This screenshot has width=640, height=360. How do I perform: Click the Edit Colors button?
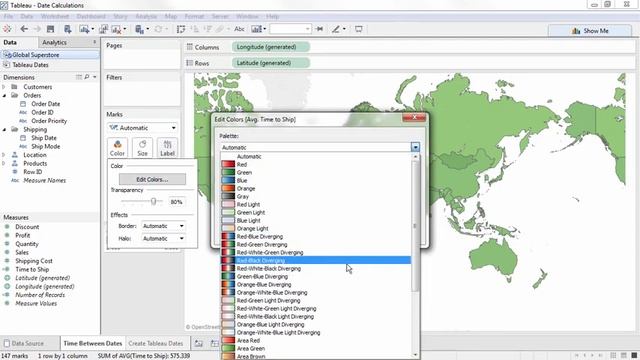pos(152,179)
